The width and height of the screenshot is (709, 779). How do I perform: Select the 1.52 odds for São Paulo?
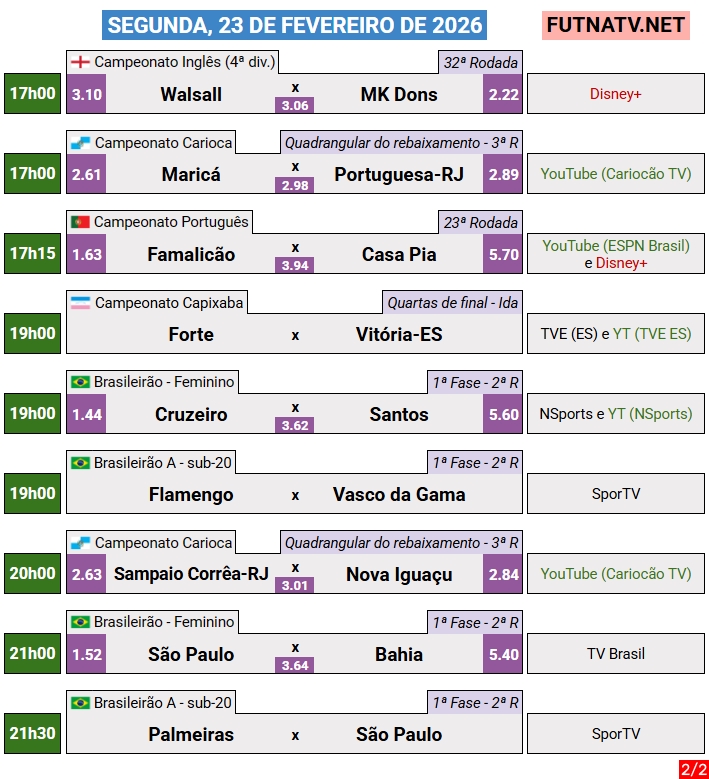[87, 654]
